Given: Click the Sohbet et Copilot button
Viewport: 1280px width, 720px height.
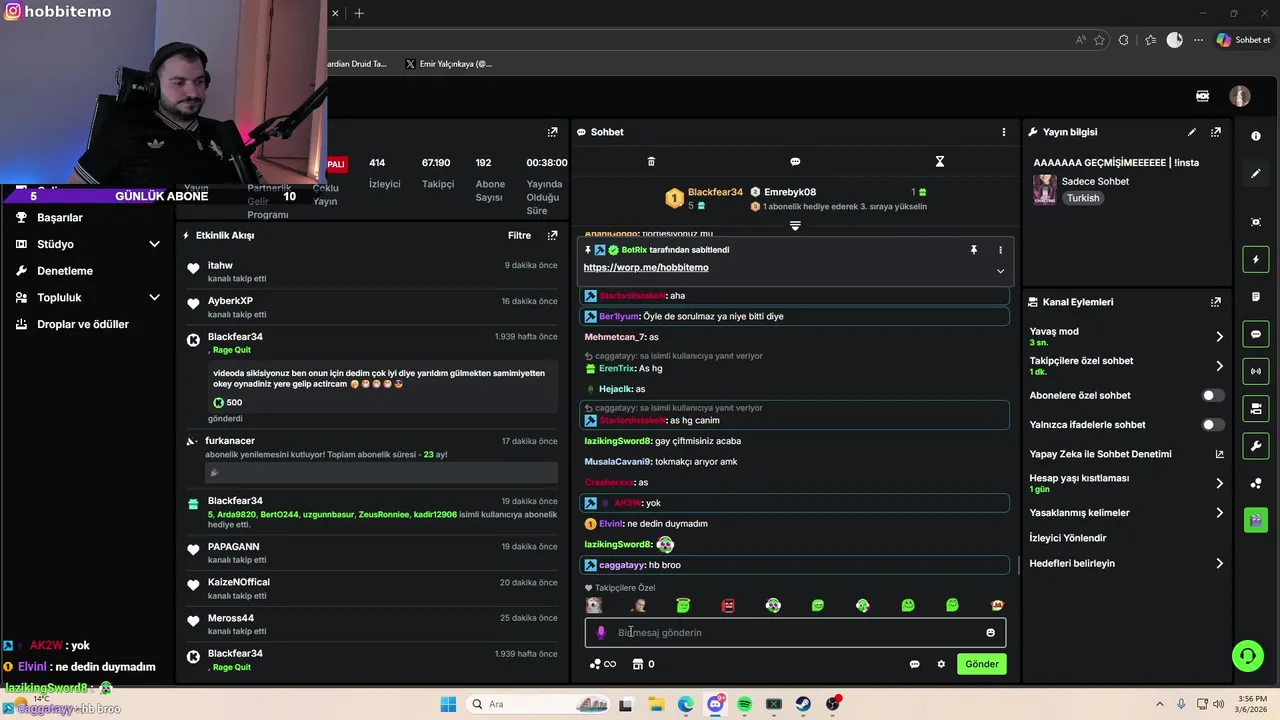Looking at the screenshot, I should [x=1243, y=40].
